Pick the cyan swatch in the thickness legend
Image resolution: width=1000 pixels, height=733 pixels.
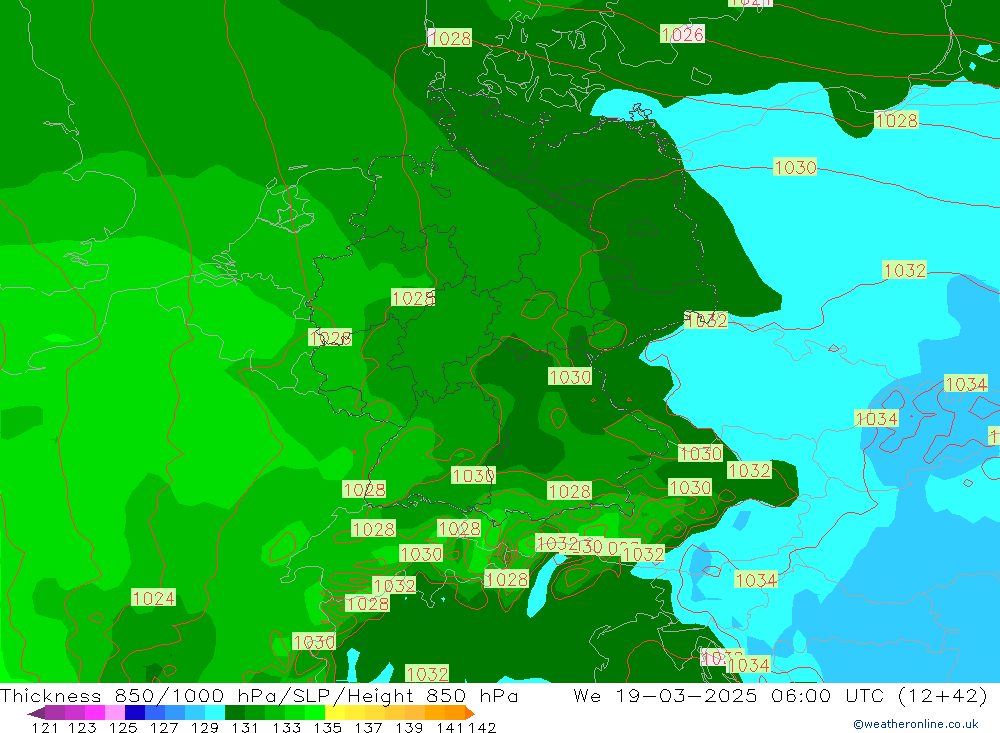215,712
